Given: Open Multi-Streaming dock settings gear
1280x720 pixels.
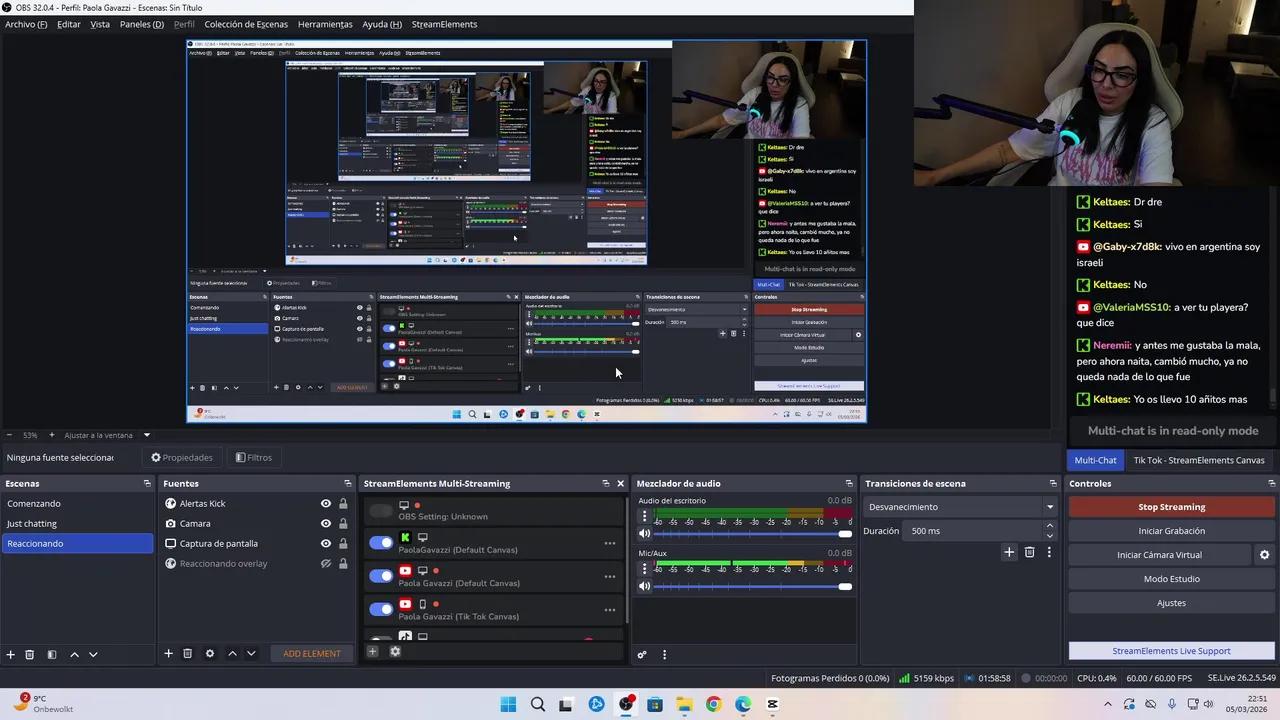Looking at the screenshot, I should [x=395, y=652].
